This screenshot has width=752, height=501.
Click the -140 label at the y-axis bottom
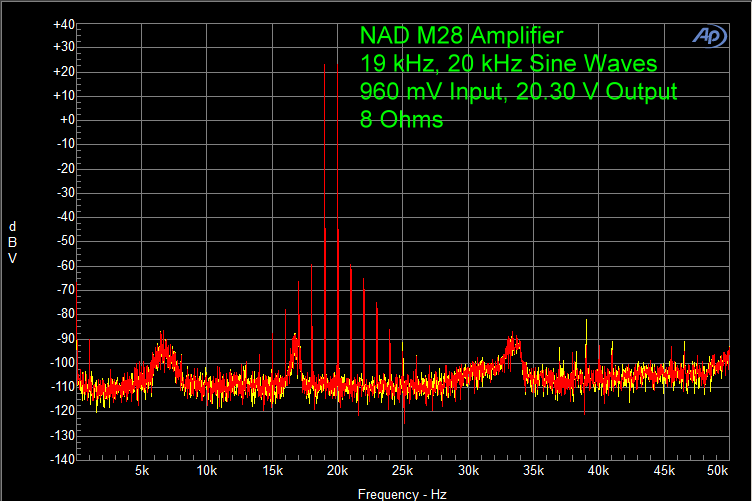click(x=62, y=459)
